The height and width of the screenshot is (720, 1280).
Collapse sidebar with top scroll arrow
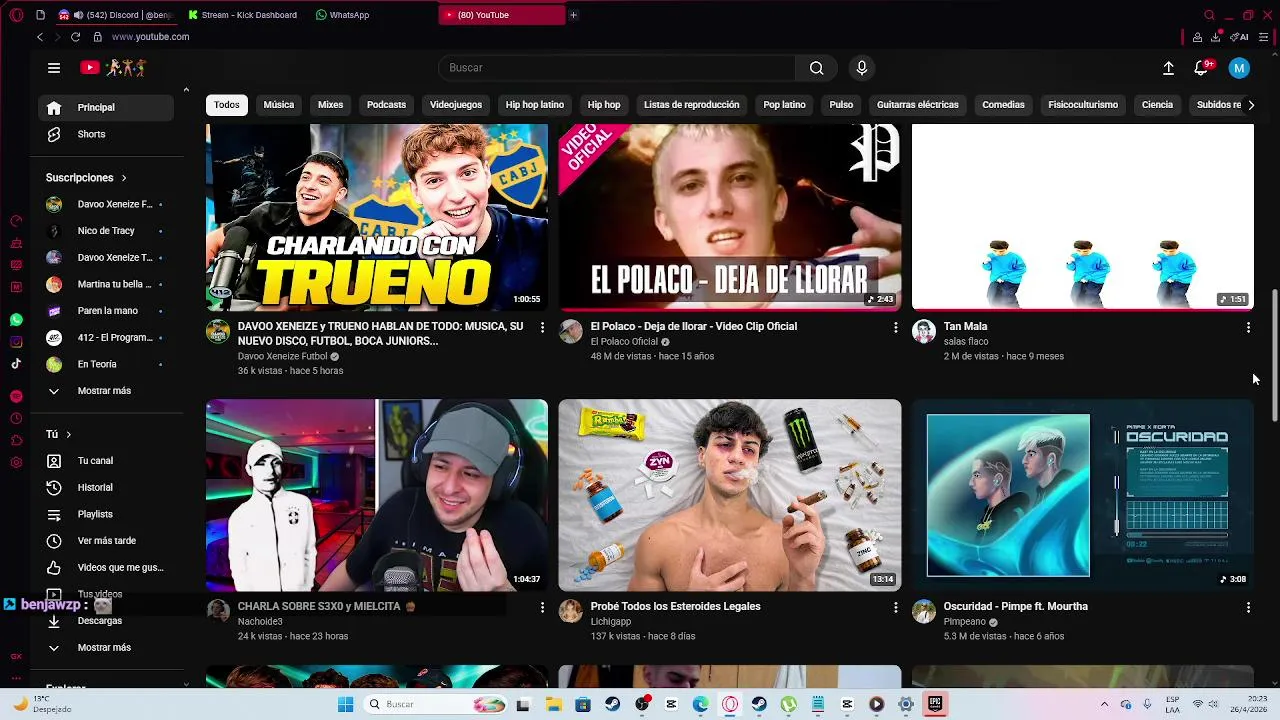[186, 90]
